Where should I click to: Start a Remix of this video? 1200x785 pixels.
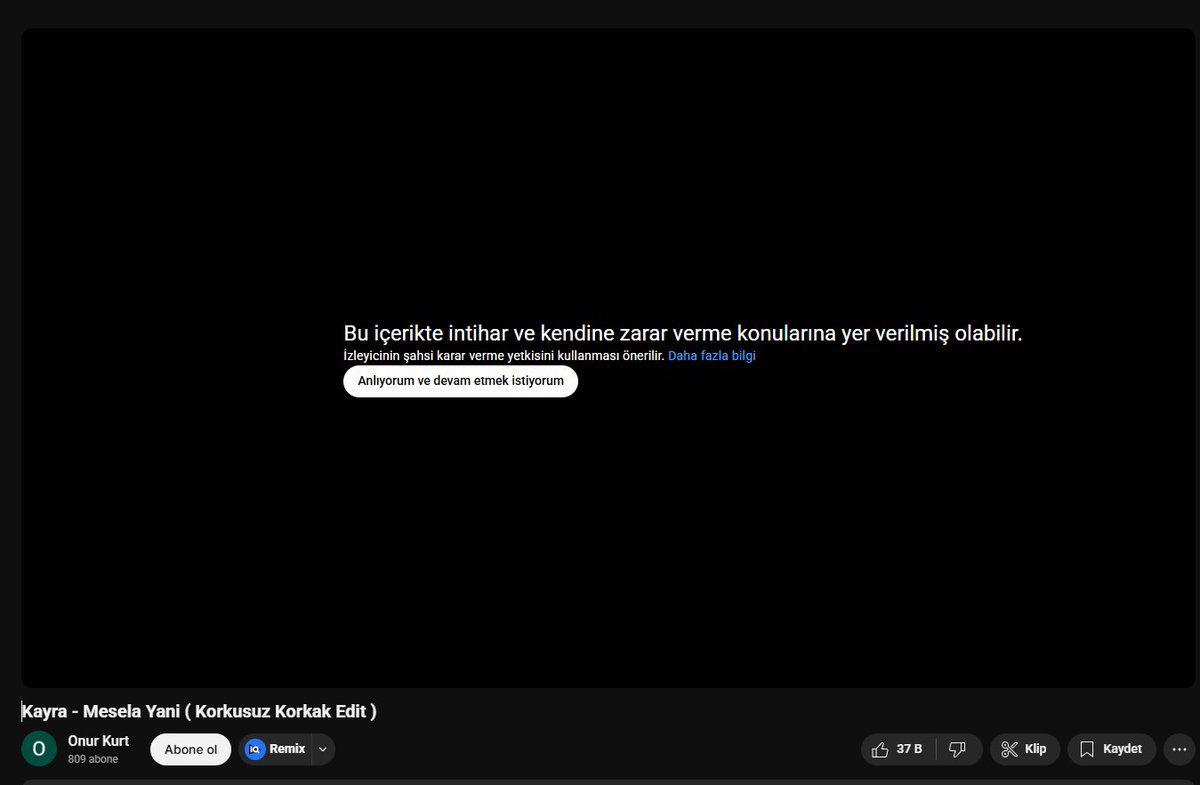[275, 749]
